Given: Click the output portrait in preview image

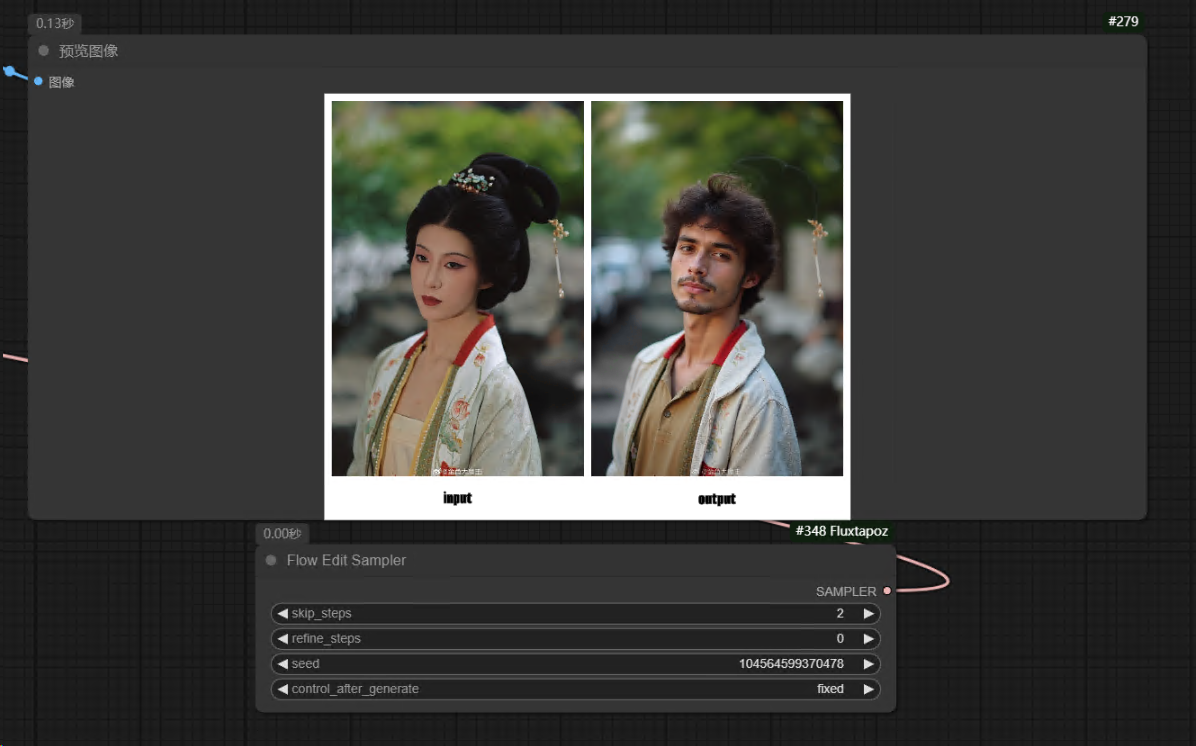Looking at the screenshot, I should pyautogui.click(x=716, y=288).
